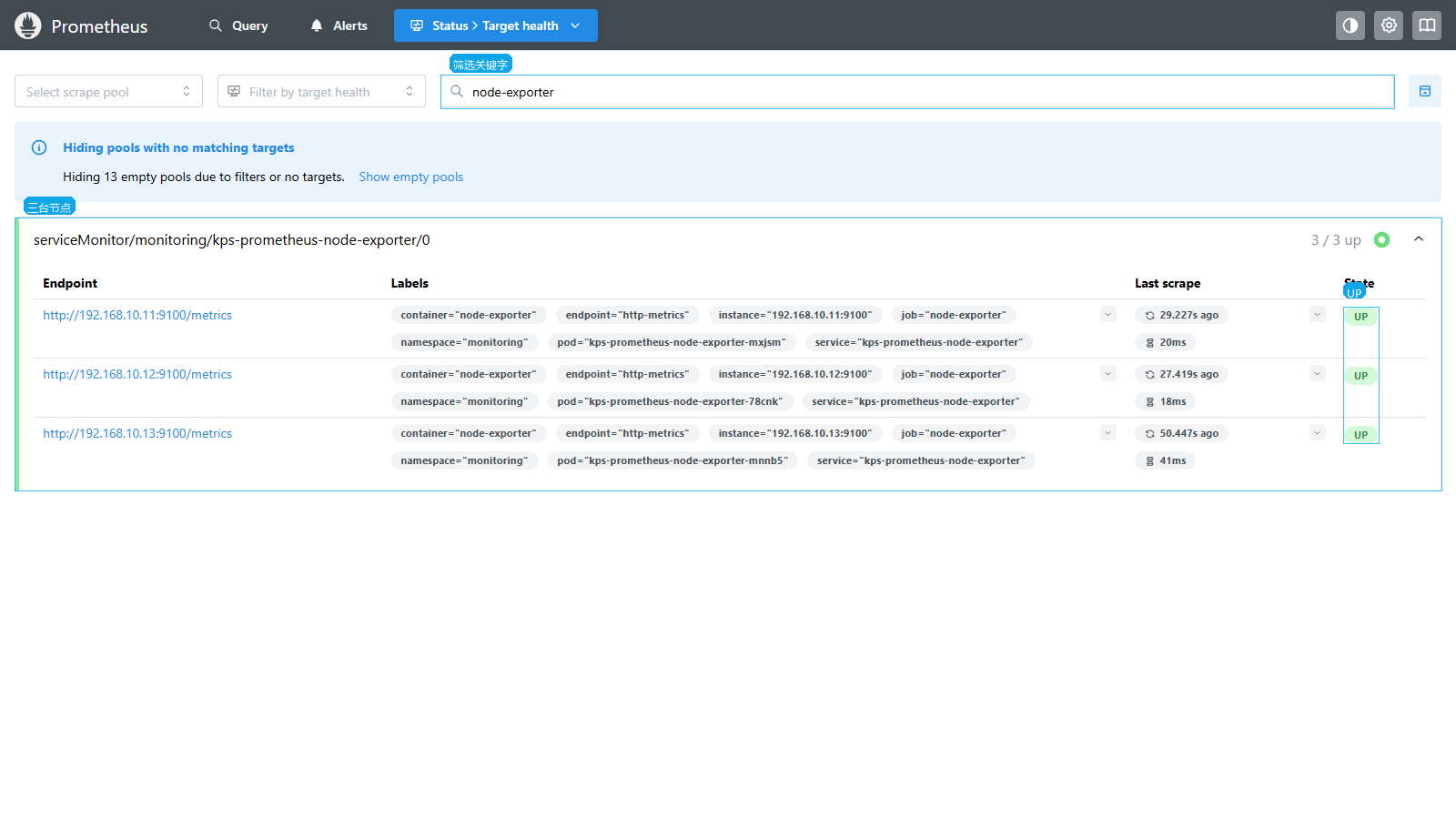Click the Hiding pools with no matching targets heading
Screen dimensions: 1456x819
click(178, 147)
